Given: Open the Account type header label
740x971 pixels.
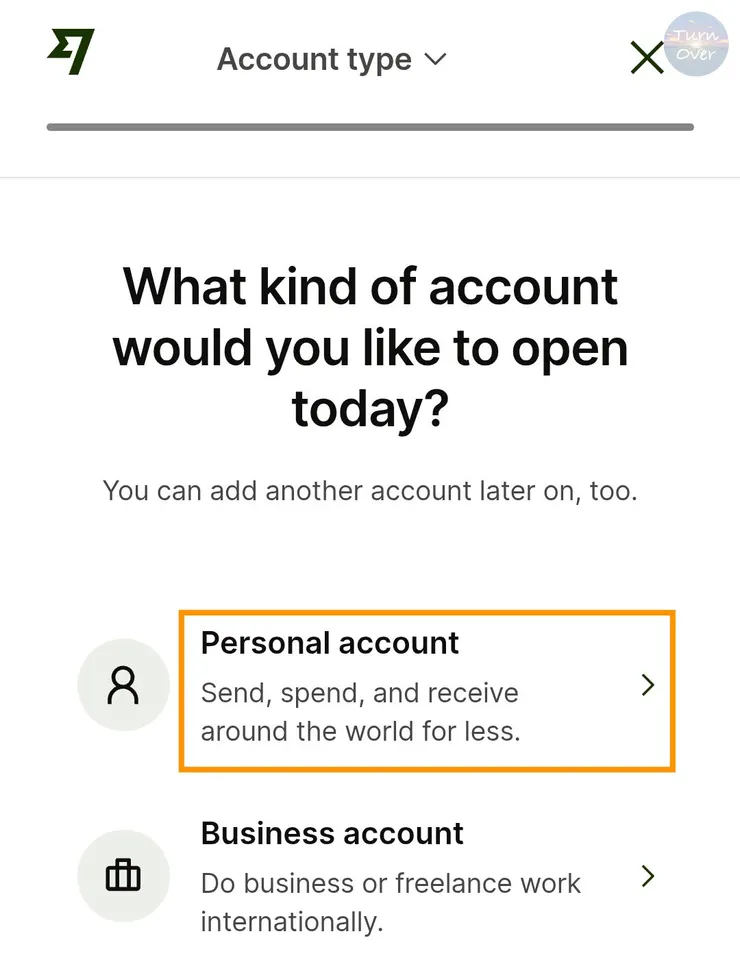Looking at the screenshot, I should click(314, 59).
